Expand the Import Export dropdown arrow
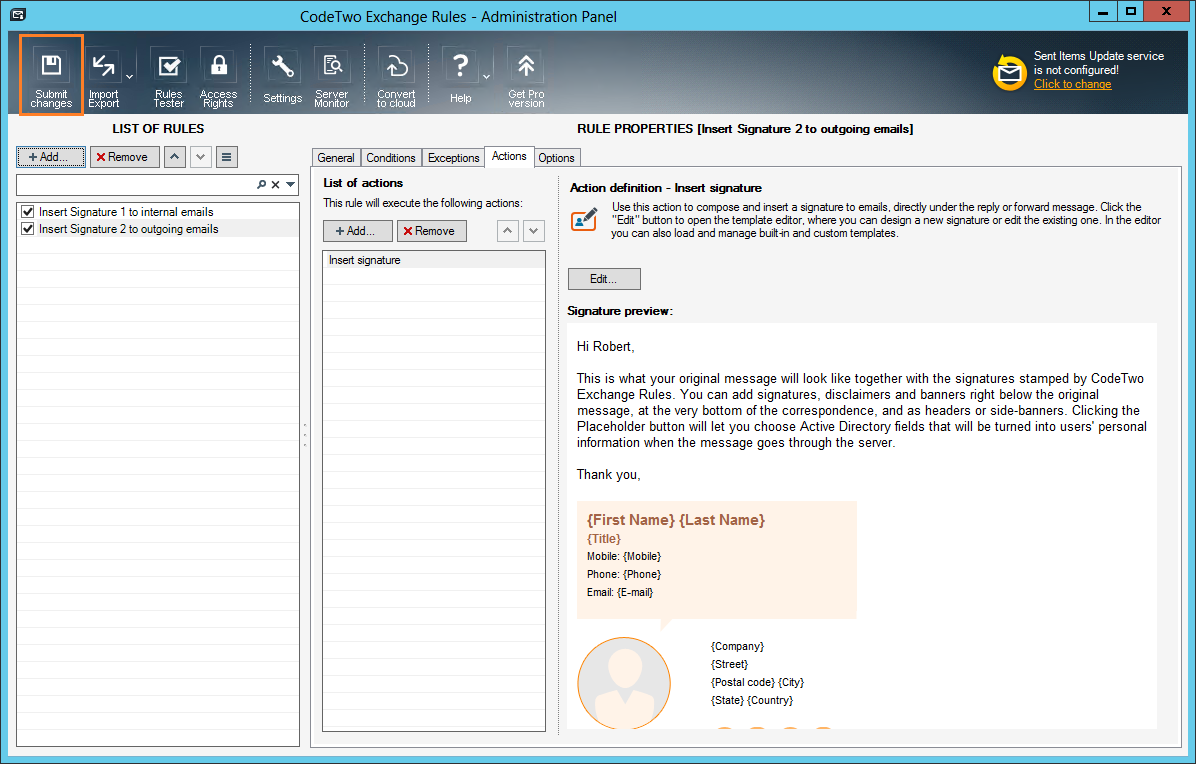This screenshot has width=1196, height=764. [x=130, y=77]
